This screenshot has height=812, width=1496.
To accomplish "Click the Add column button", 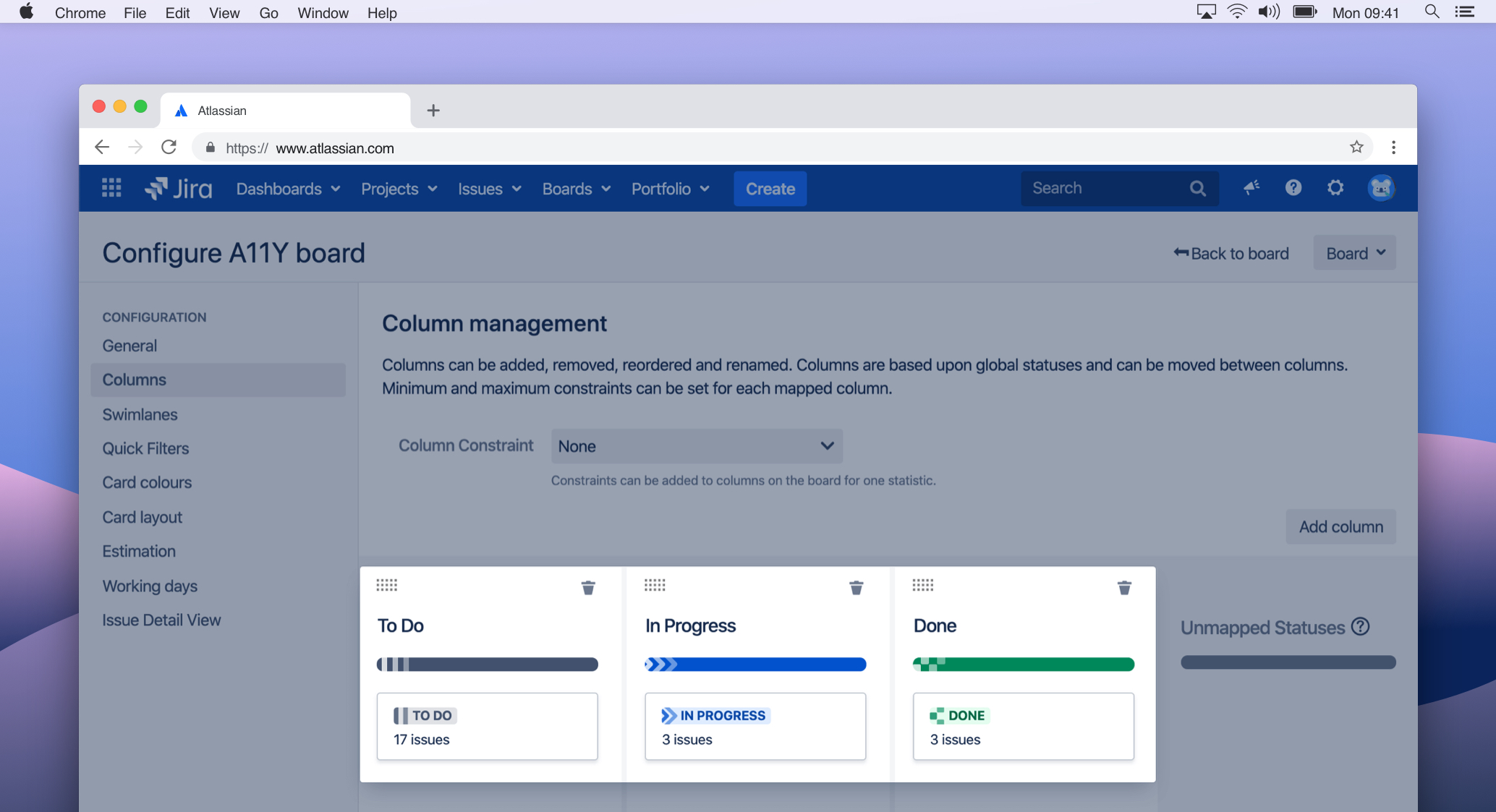I will point(1340,526).
